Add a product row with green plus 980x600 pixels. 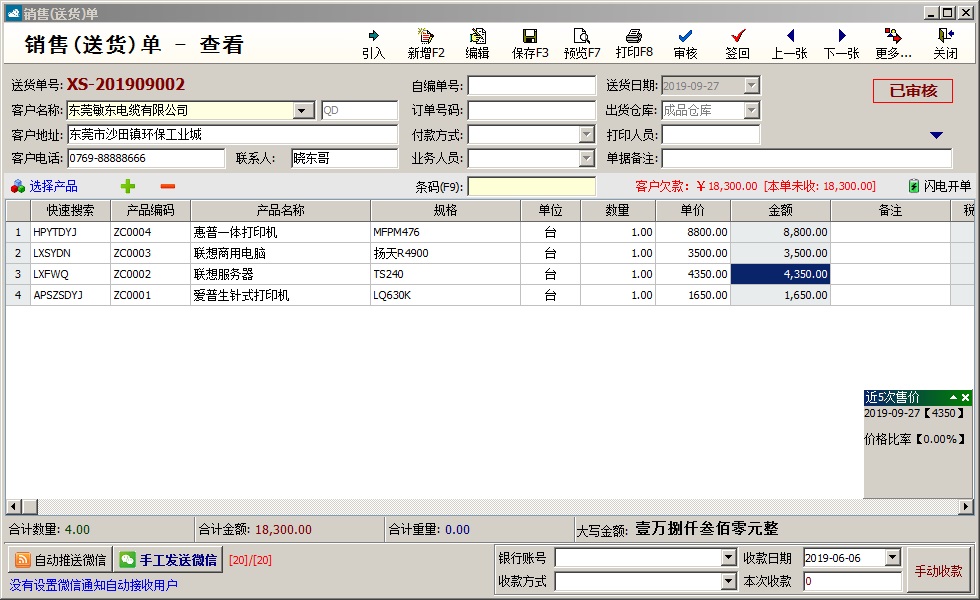click(128, 186)
